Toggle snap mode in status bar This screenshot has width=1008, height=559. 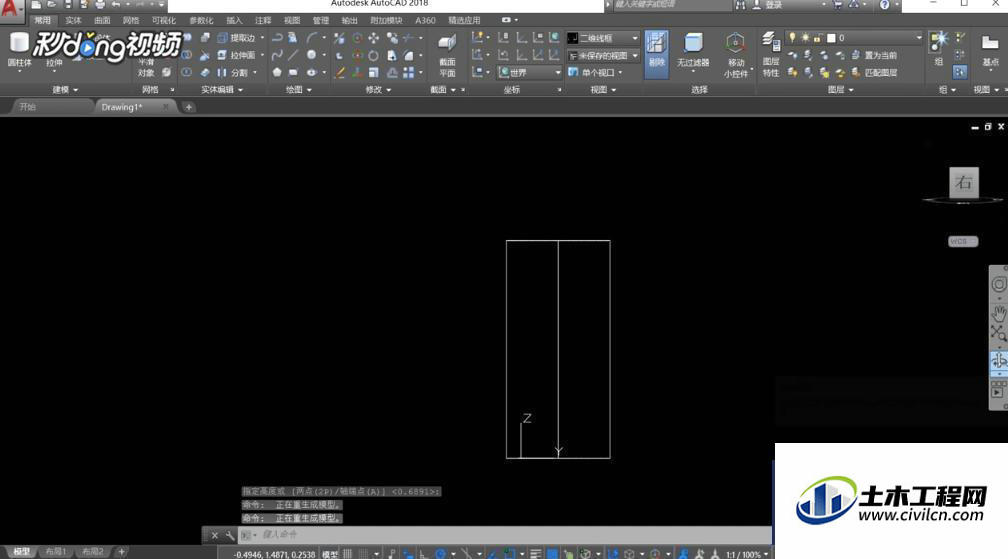coord(363,554)
